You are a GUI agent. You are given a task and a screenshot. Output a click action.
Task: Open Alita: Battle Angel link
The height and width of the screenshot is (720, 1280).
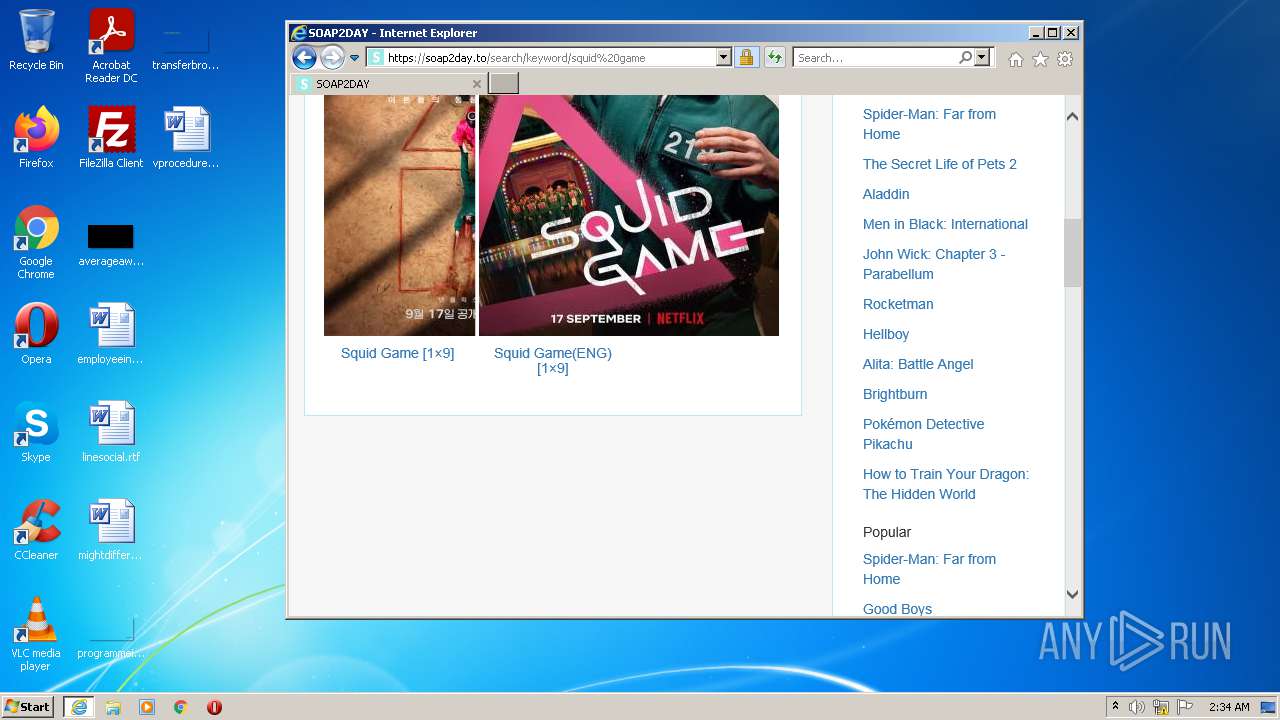918,364
